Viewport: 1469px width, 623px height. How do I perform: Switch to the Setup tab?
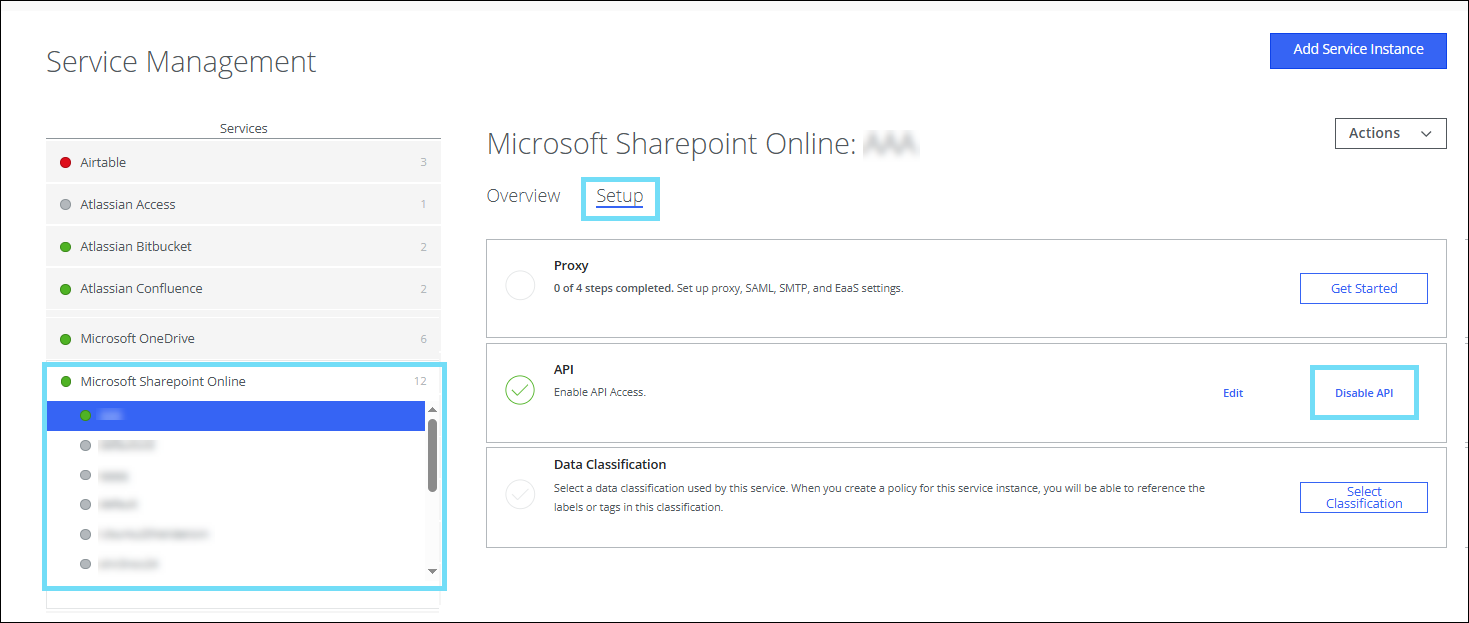[619, 196]
